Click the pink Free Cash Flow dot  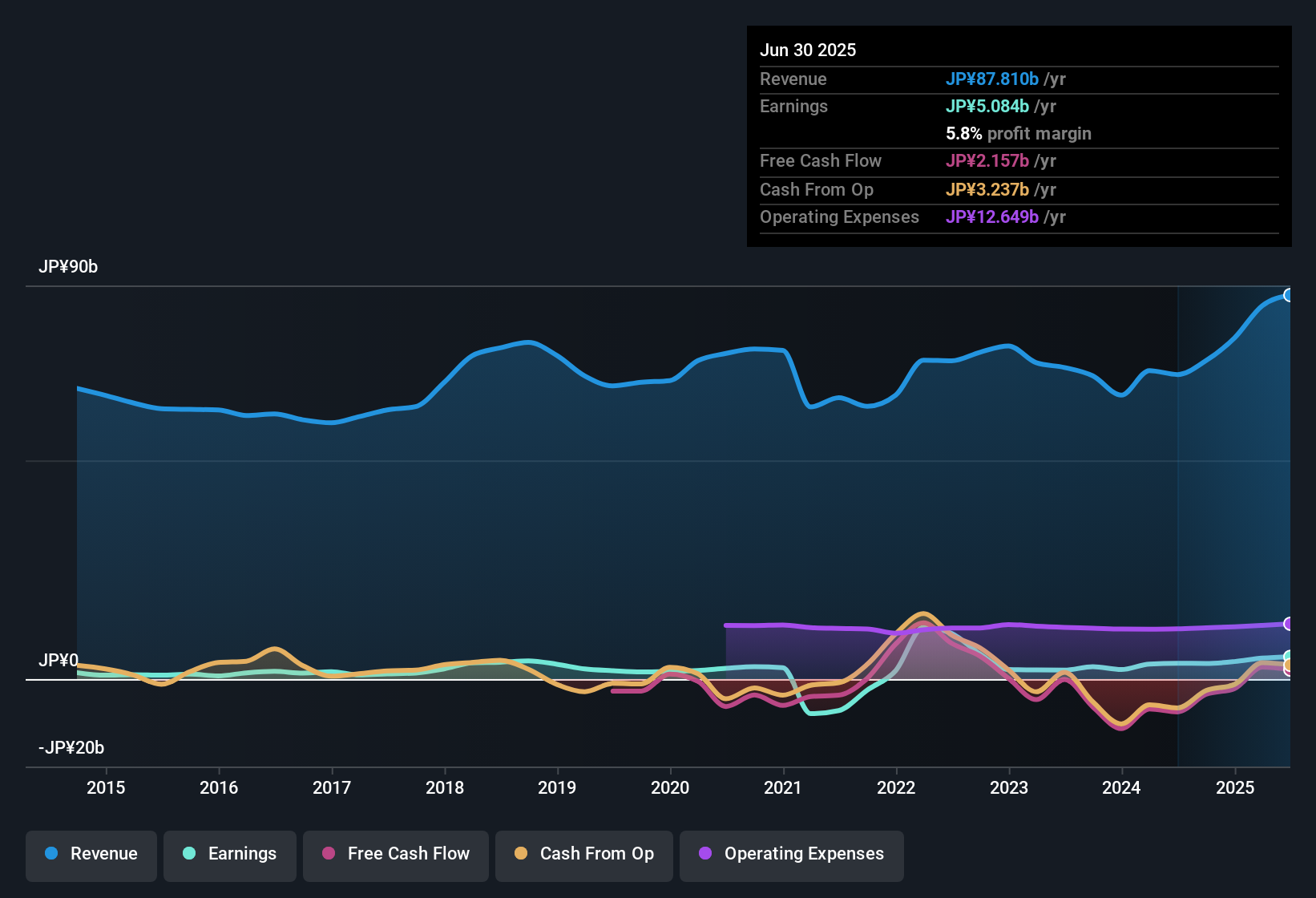point(329,853)
